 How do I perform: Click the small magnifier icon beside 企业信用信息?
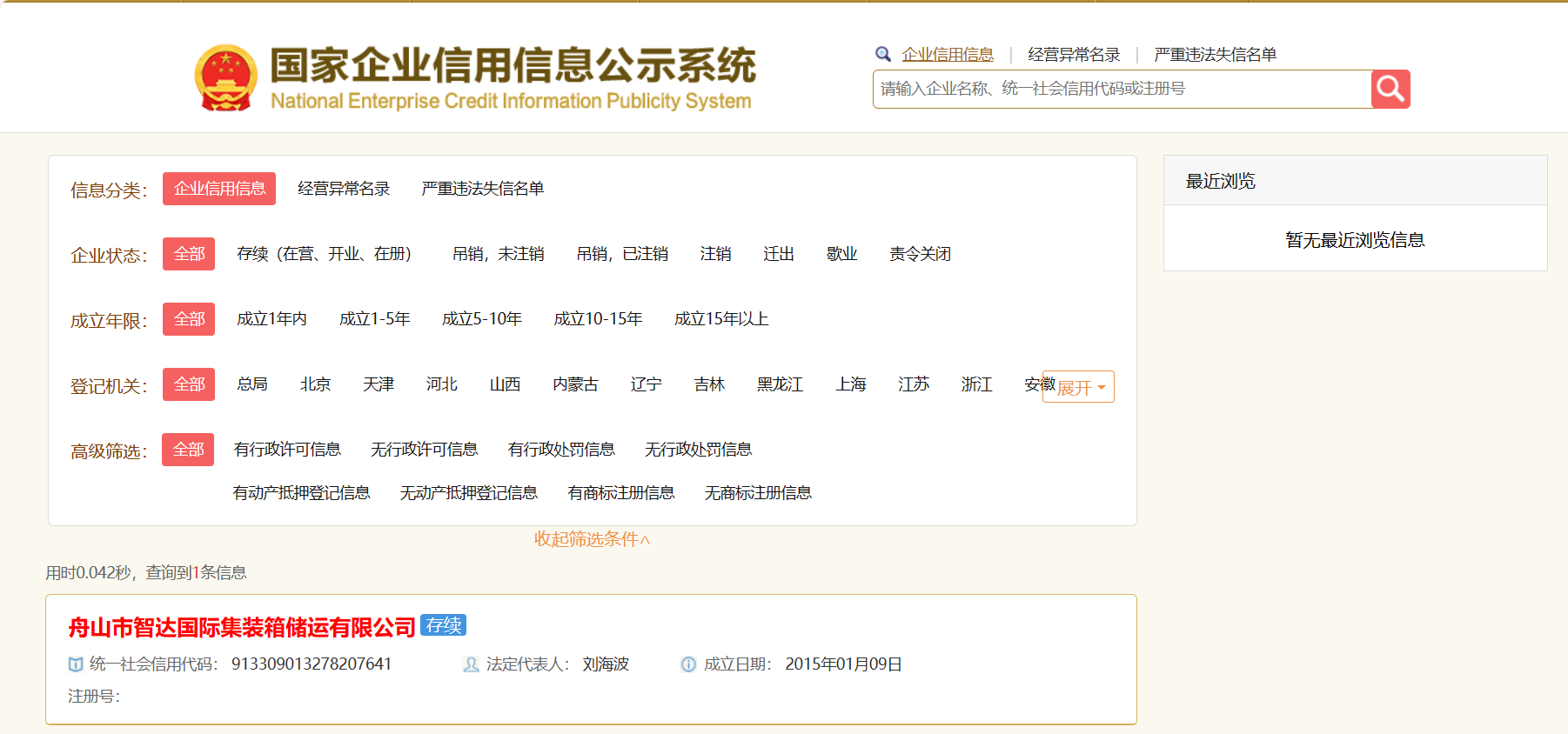883,54
